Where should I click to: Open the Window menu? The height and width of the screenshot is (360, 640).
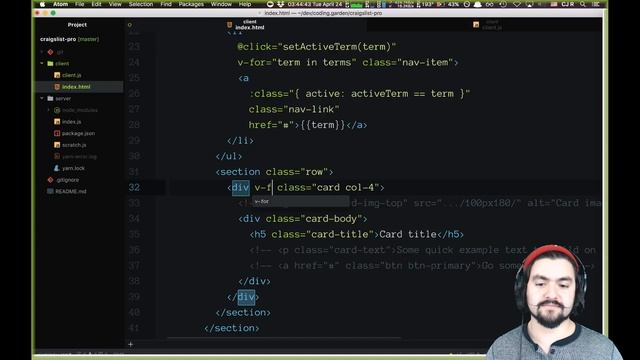click(x=221, y=4)
